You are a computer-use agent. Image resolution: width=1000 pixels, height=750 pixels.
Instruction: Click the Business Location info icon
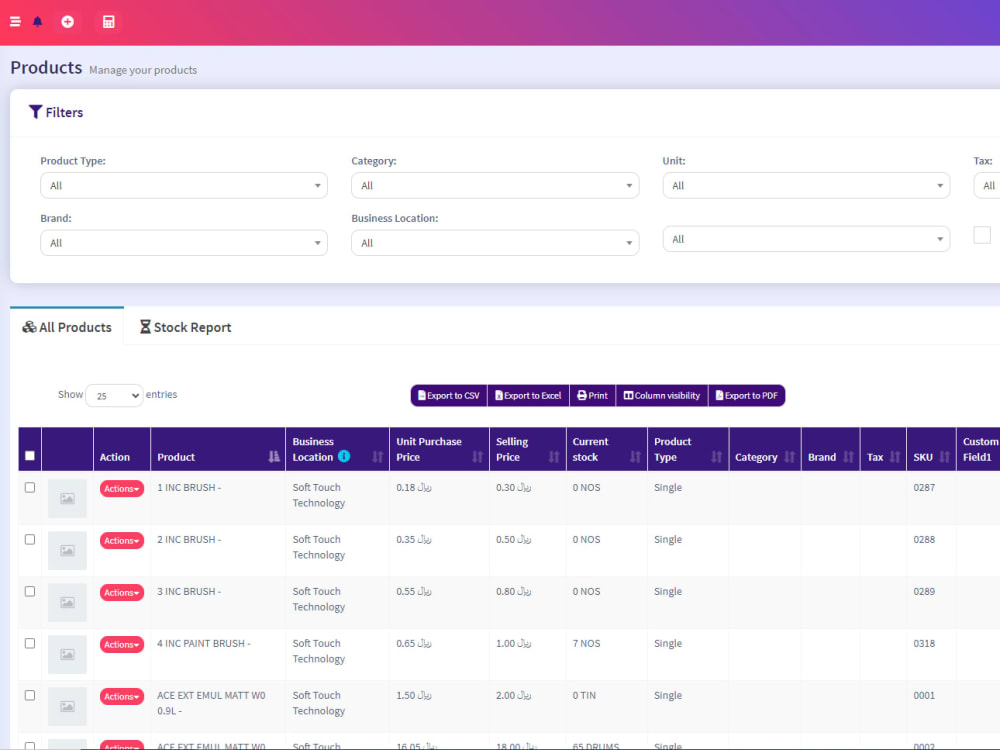(x=344, y=456)
